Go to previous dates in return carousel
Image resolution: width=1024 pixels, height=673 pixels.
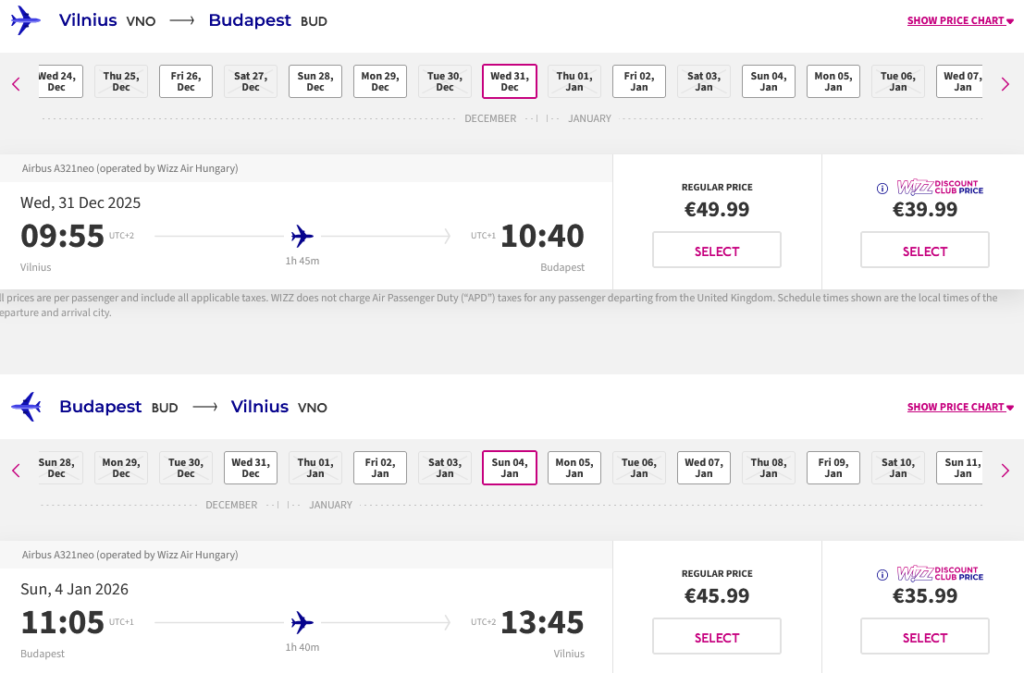click(x=16, y=470)
